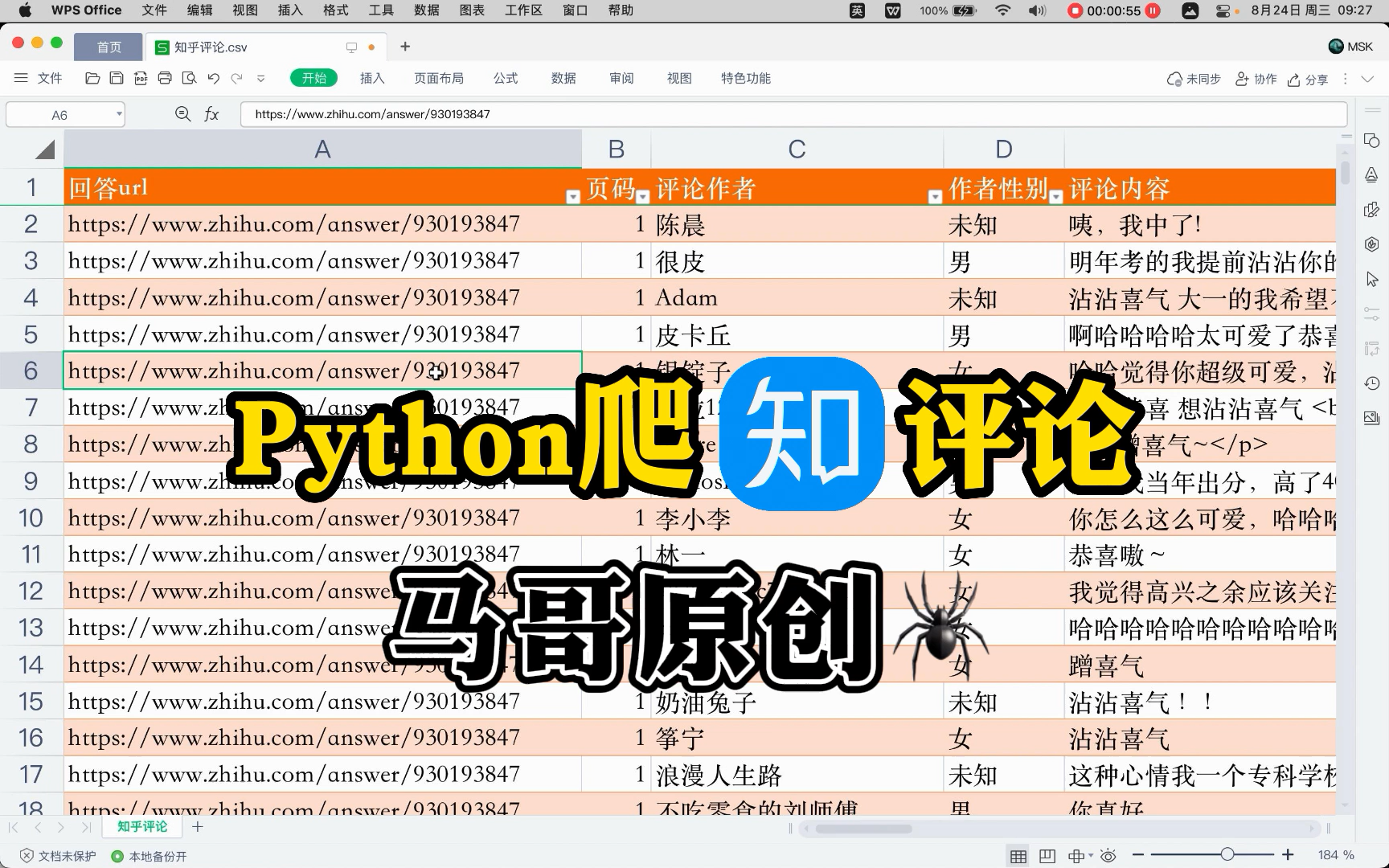Click the 协作 collaboration button
1389x868 pixels.
tap(1256, 79)
